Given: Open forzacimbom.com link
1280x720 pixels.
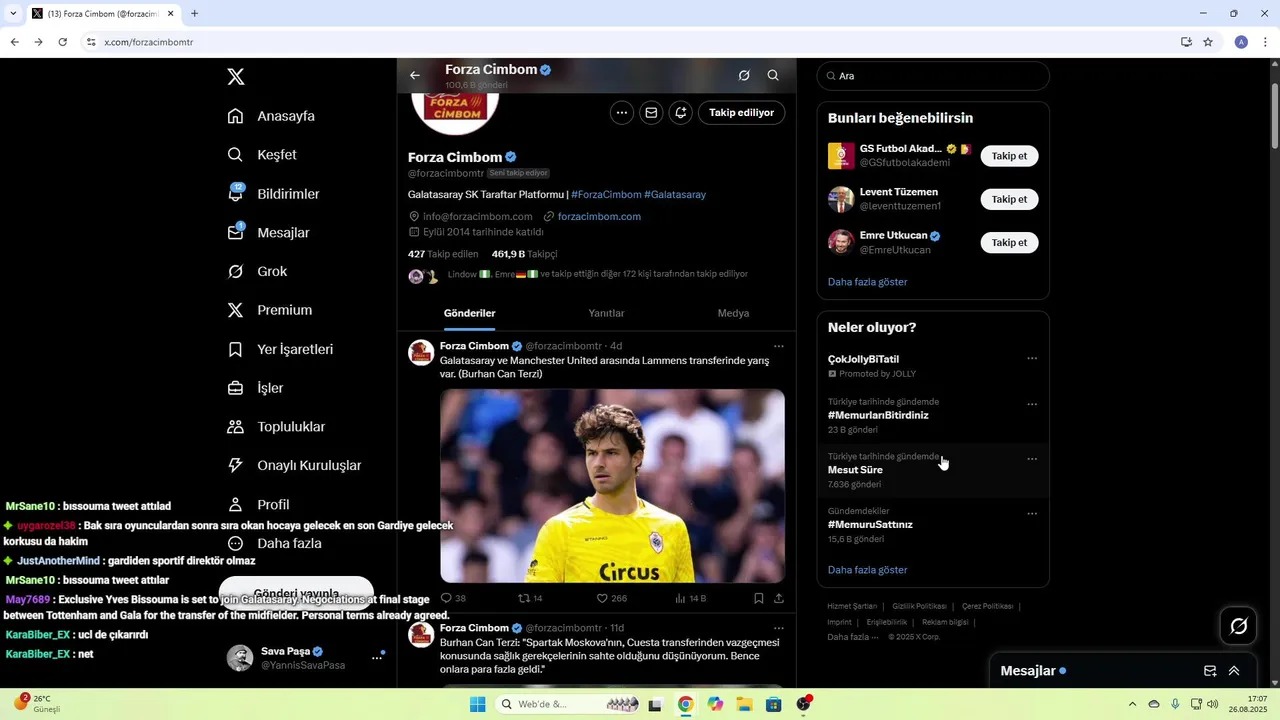Looking at the screenshot, I should (599, 216).
